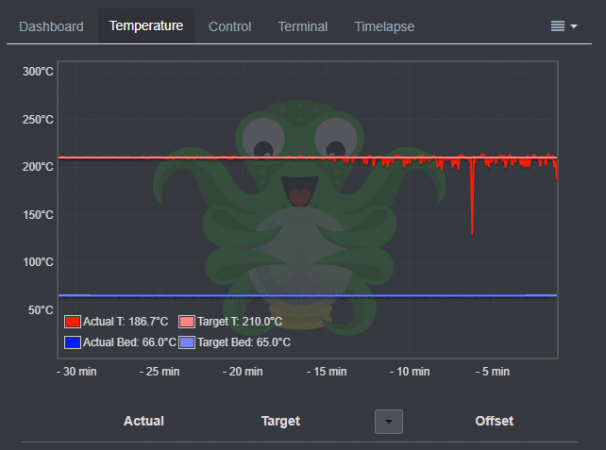Click the Target Bed: 65.0°C legend label
This screenshot has width=606, height=450.
click(x=244, y=343)
